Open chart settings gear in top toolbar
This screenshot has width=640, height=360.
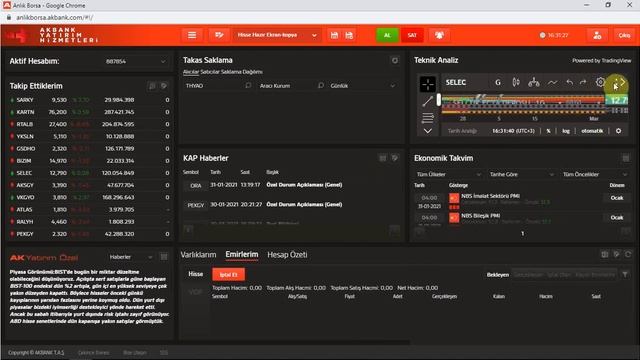[x=600, y=82]
